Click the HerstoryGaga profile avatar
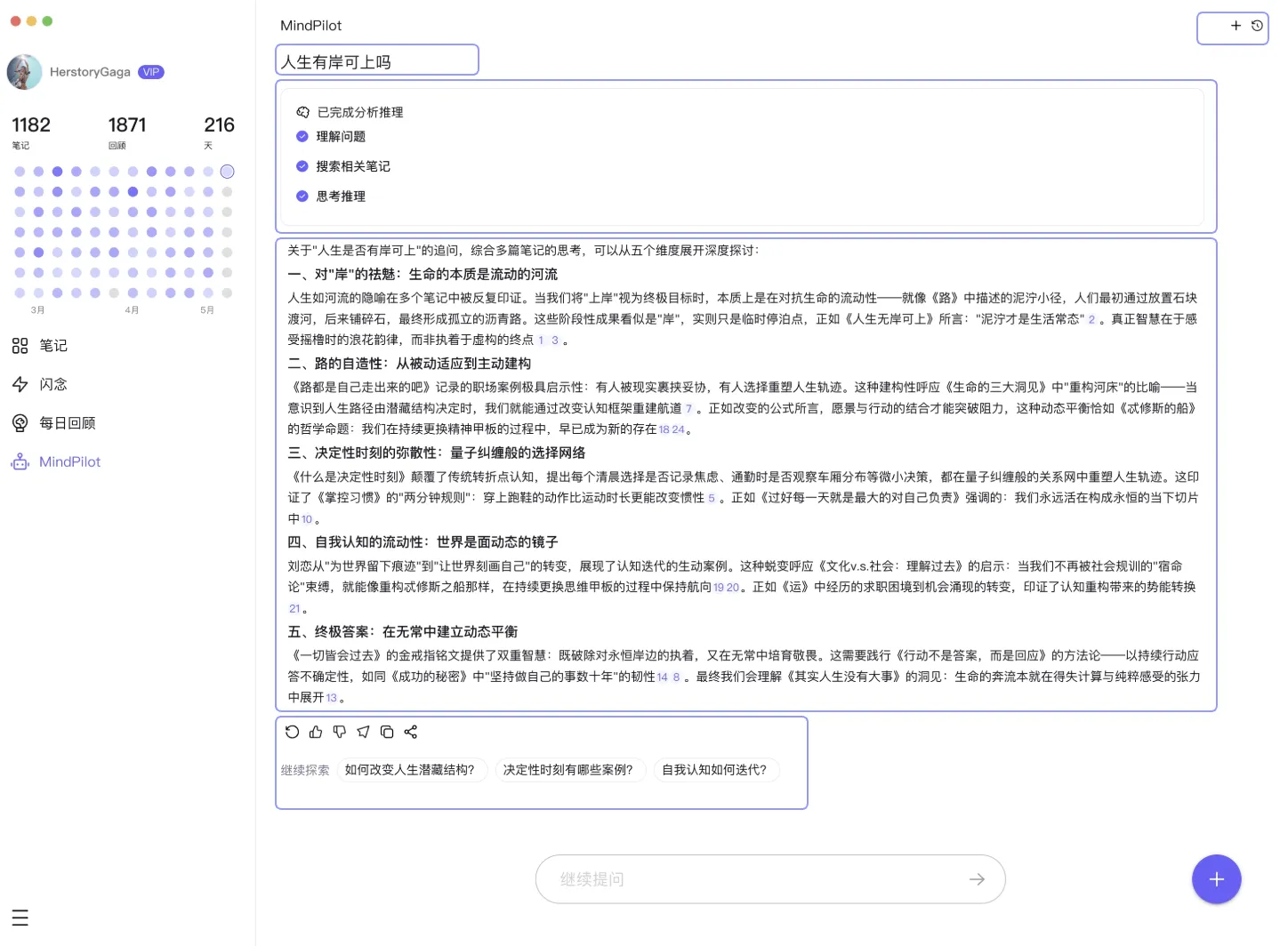This screenshot has height=946, width=1288. (25, 72)
